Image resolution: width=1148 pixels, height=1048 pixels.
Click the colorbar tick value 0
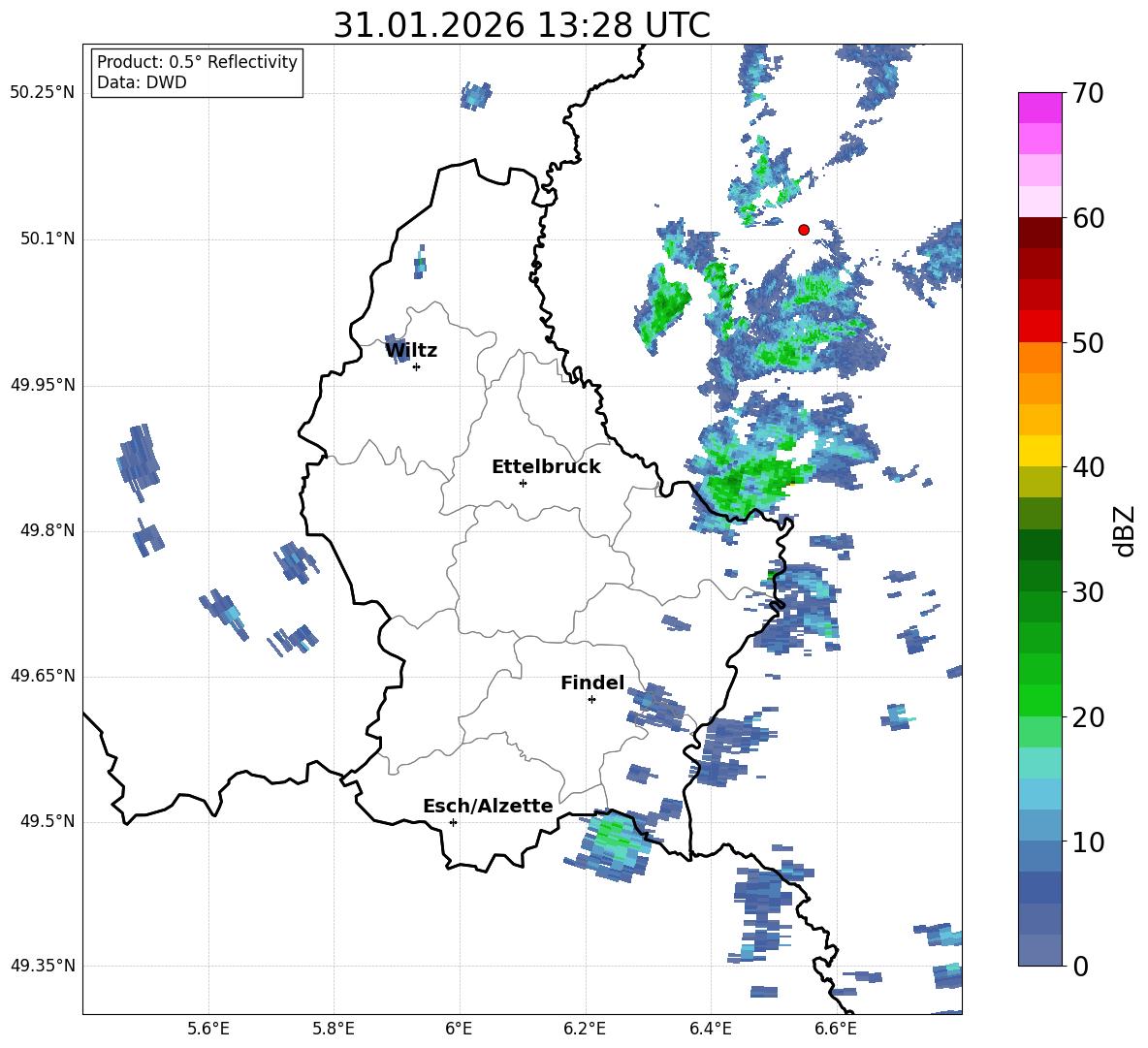pos(1080,966)
